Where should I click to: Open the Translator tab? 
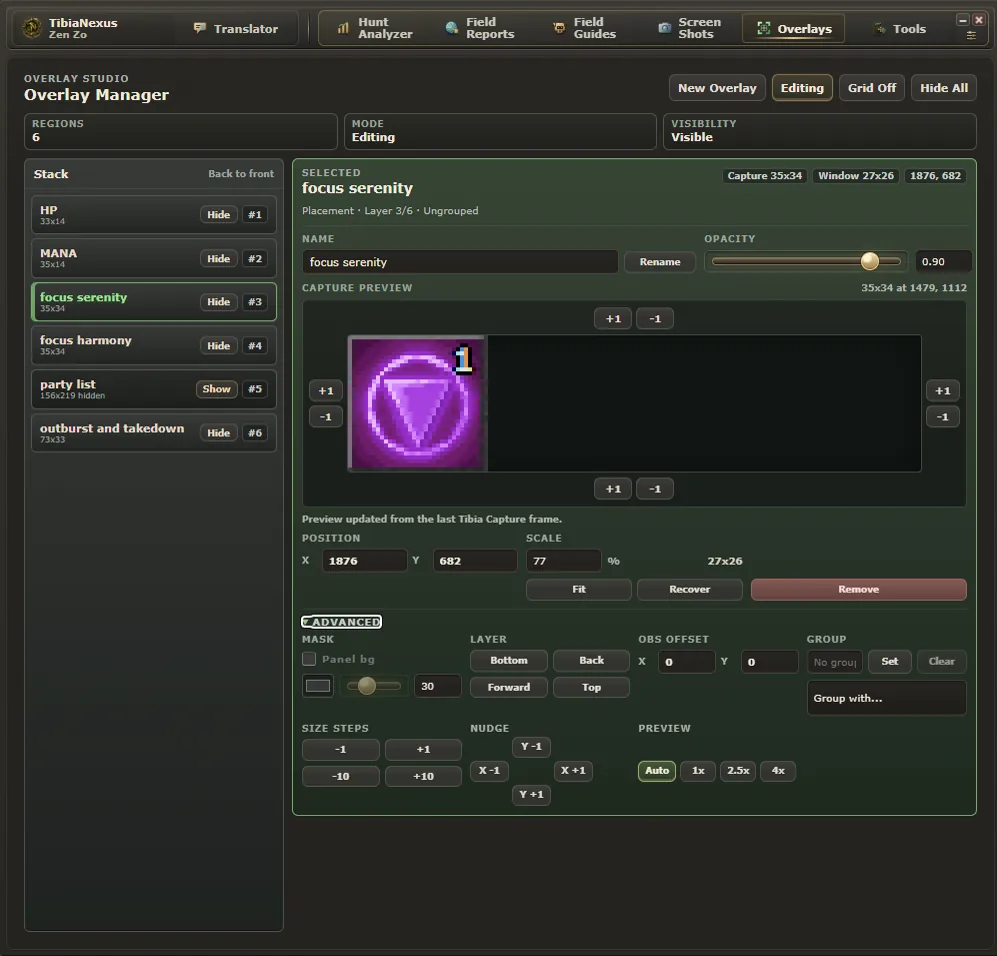236,29
